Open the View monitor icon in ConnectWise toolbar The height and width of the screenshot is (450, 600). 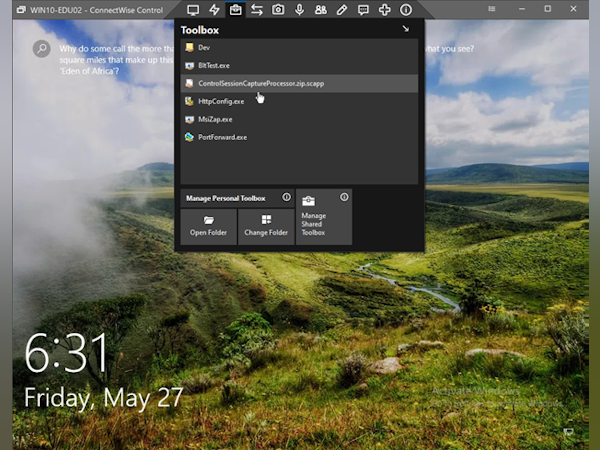coord(193,10)
